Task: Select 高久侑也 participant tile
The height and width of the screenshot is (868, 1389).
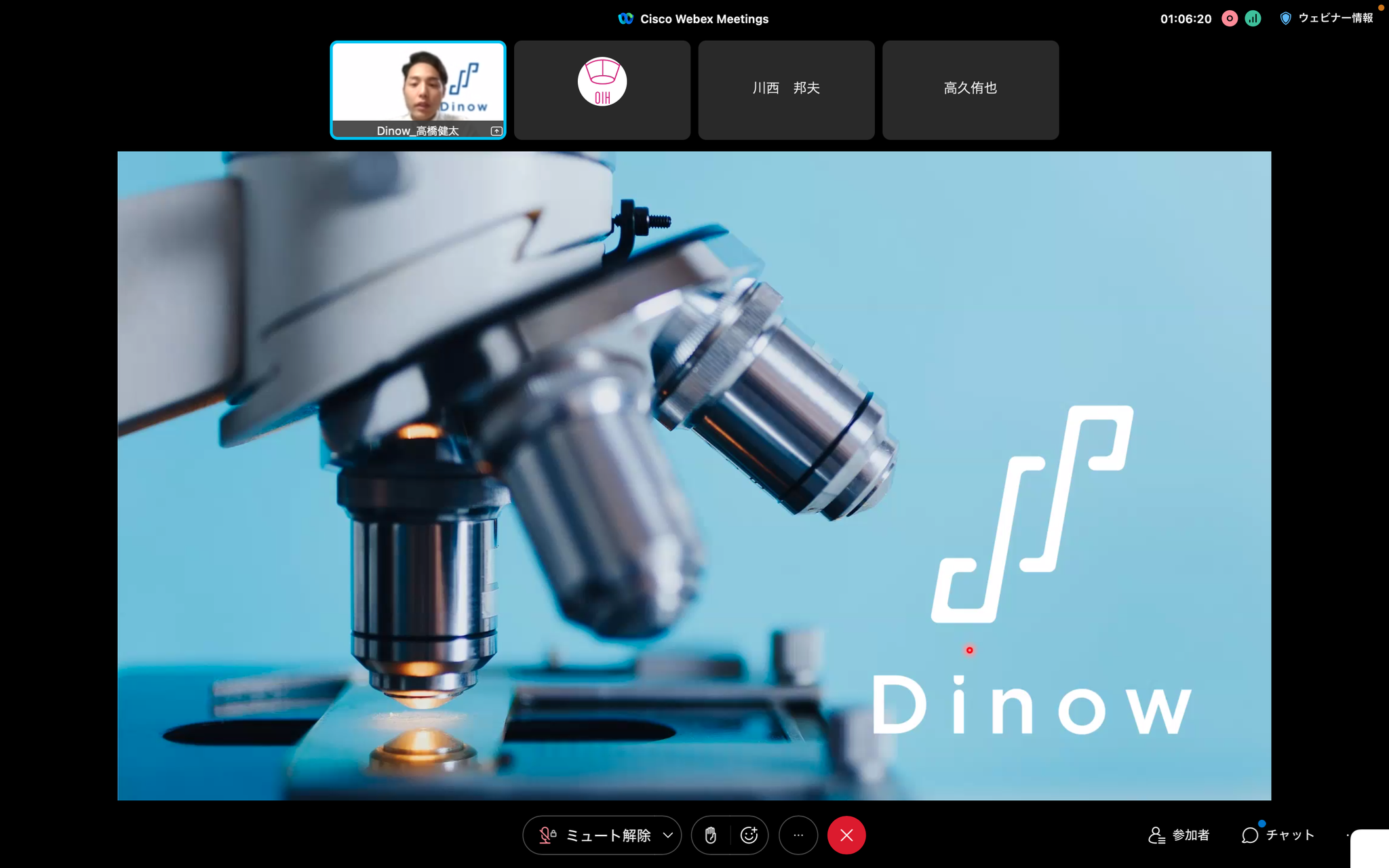Action: [971, 90]
